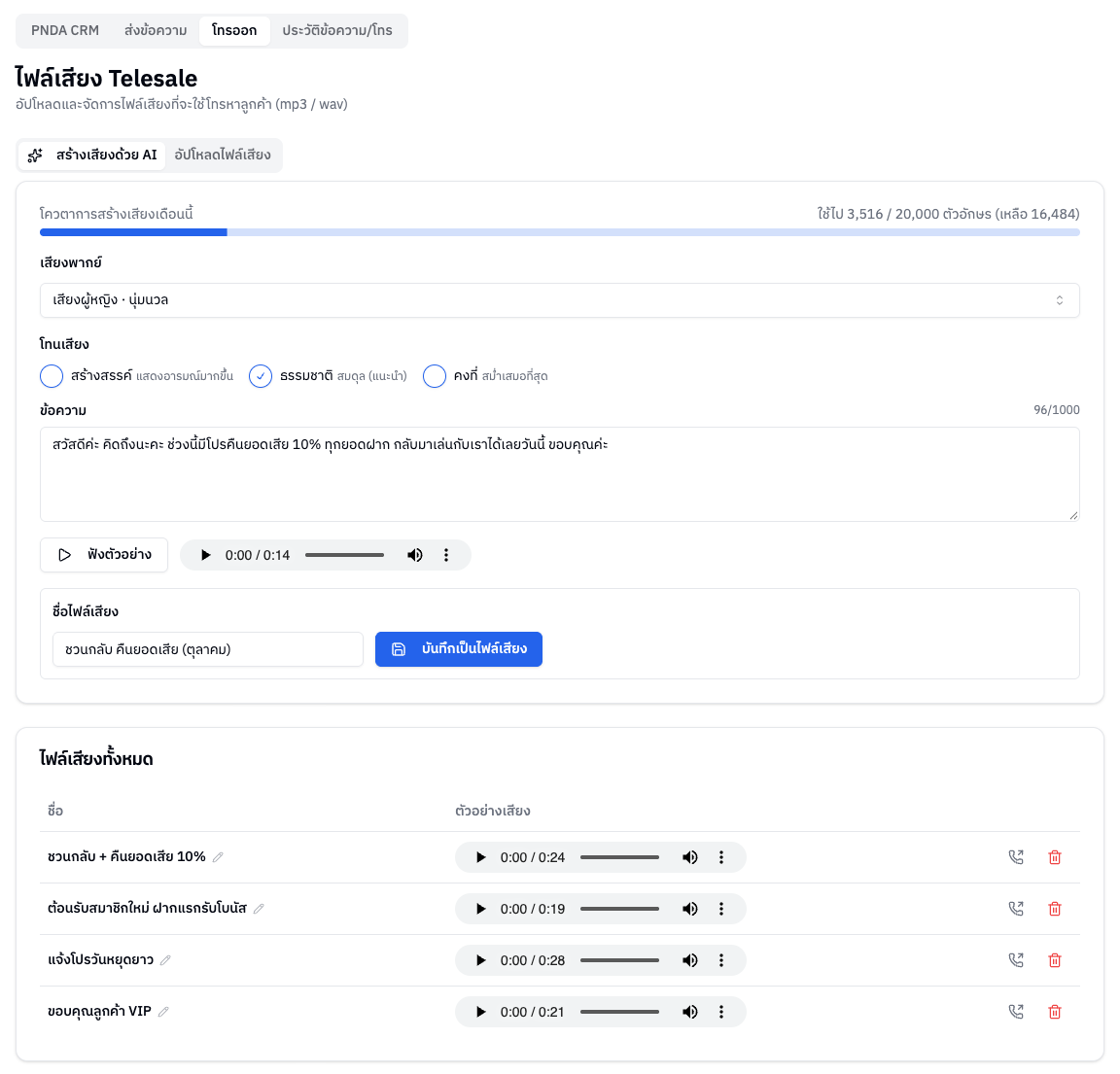Play the ชวนกลับ + คืนยอดเสีย 10% audio
The height and width of the screenshot is (1074, 1120).
(480, 857)
